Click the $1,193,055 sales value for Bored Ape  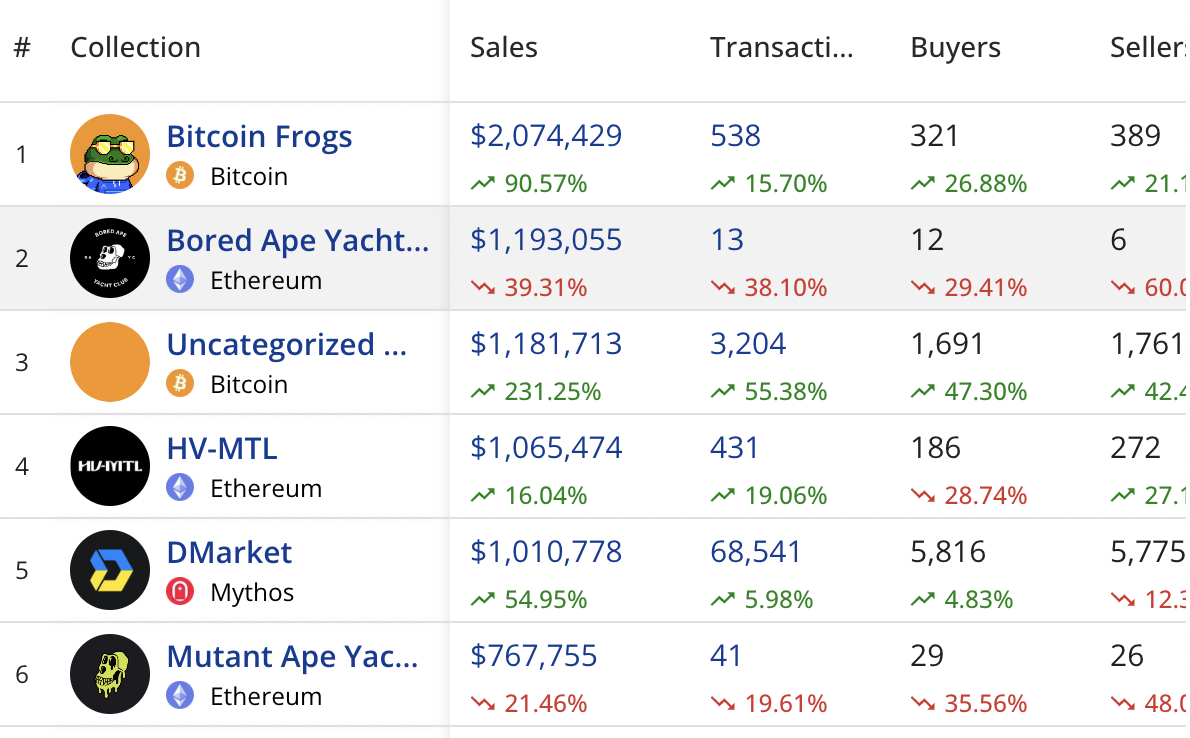[546, 240]
